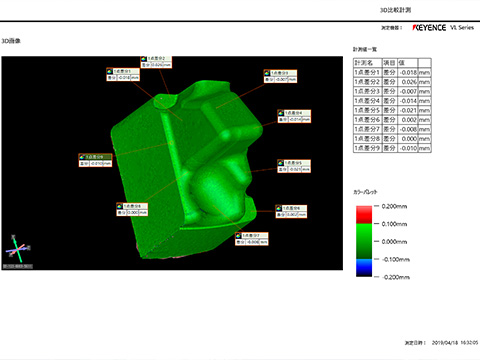
Task: Click the color icon on the 1点差分1 callout
Action: tap(110, 71)
